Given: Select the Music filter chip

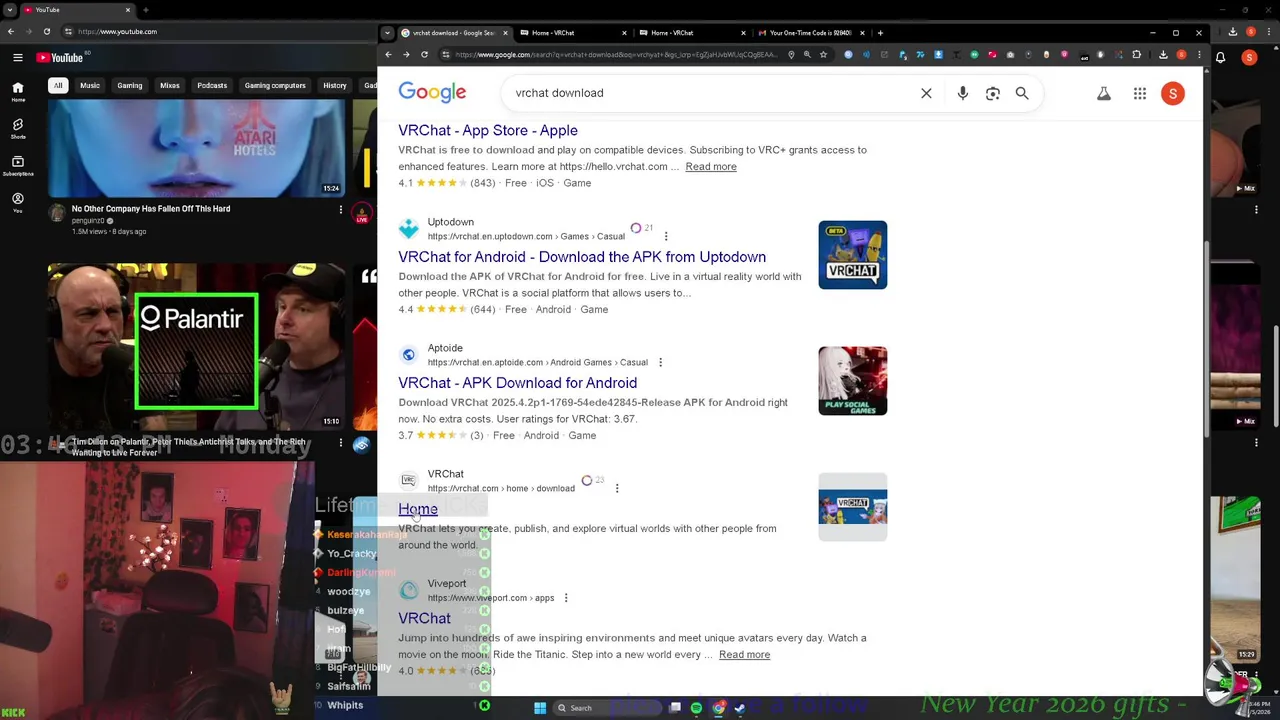Looking at the screenshot, I should click(90, 85).
